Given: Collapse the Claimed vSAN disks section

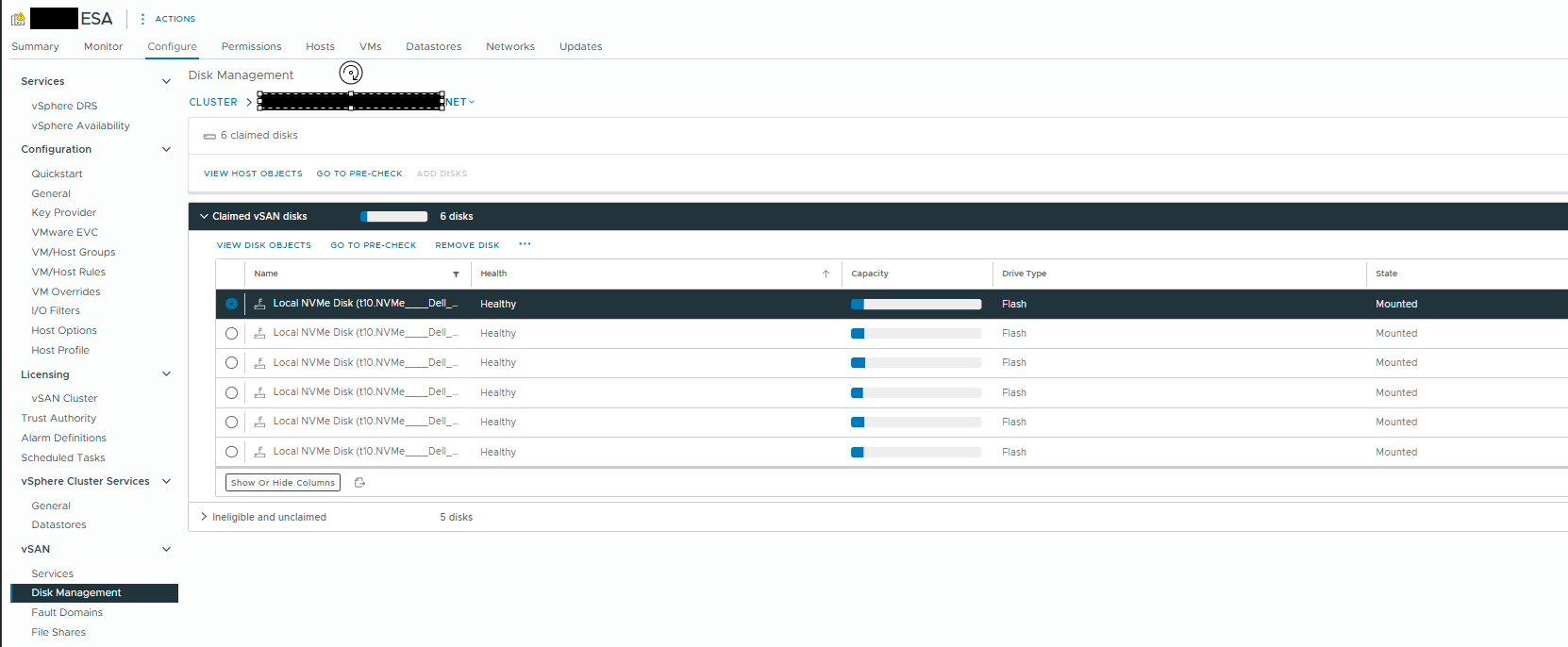Looking at the screenshot, I should pyautogui.click(x=204, y=217).
